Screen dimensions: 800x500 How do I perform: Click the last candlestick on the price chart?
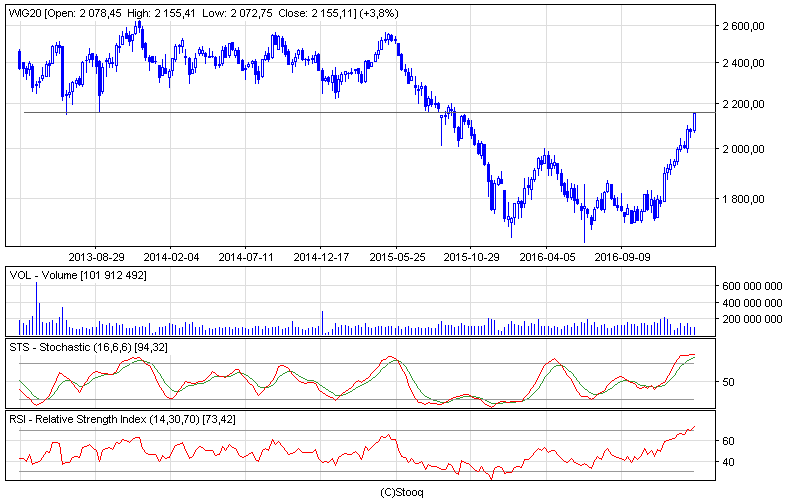click(694, 122)
